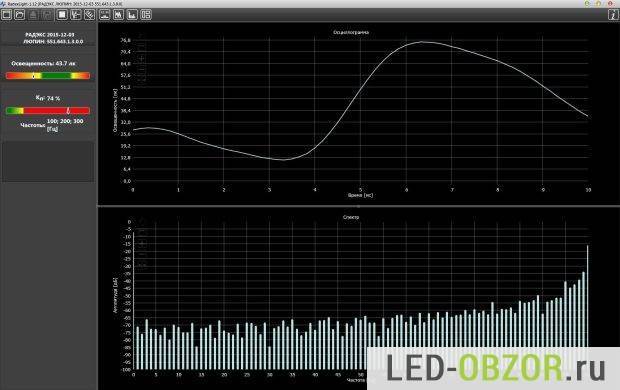Image resolution: width=620 pixels, height=390 pixels.
Task: Show the oscillogram view icon
Action: click(104, 15)
